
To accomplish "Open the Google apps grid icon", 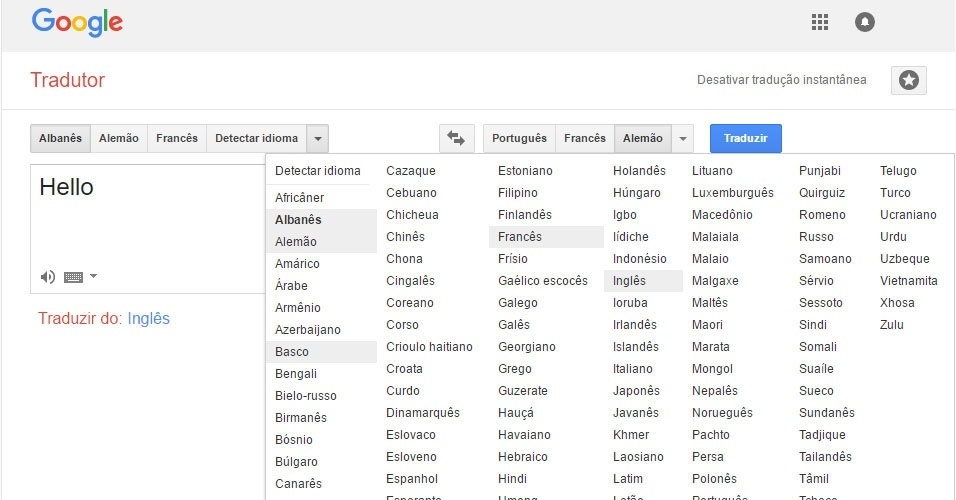I will (x=819, y=22).
